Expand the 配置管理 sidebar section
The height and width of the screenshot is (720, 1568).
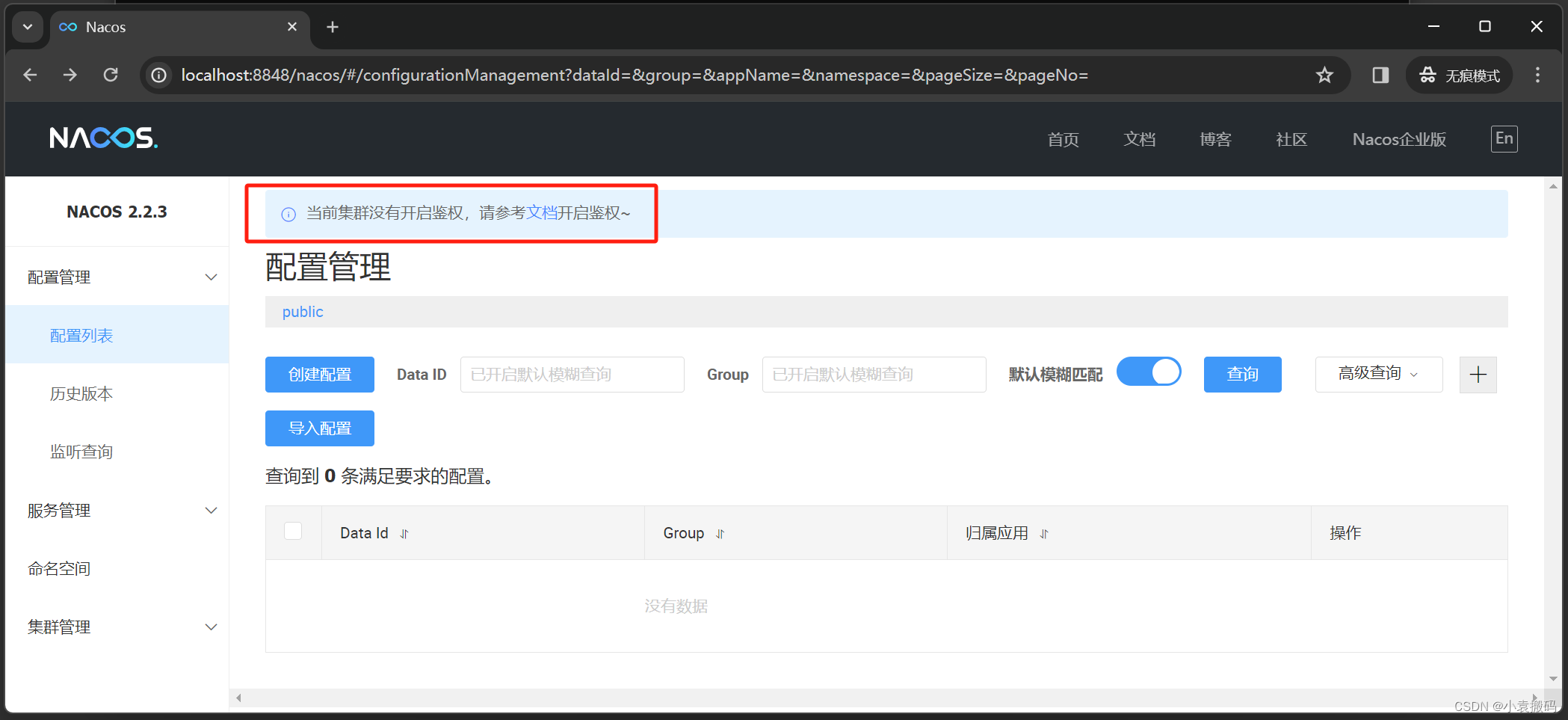point(117,277)
